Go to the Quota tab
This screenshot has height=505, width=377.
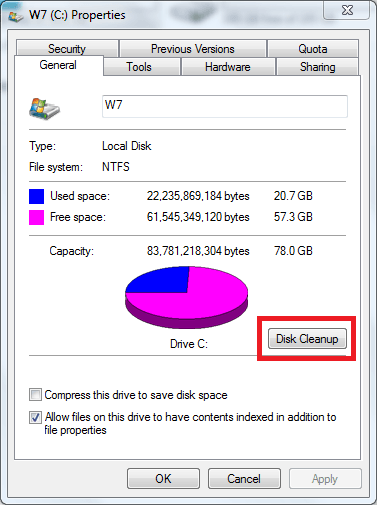(x=313, y=49)
